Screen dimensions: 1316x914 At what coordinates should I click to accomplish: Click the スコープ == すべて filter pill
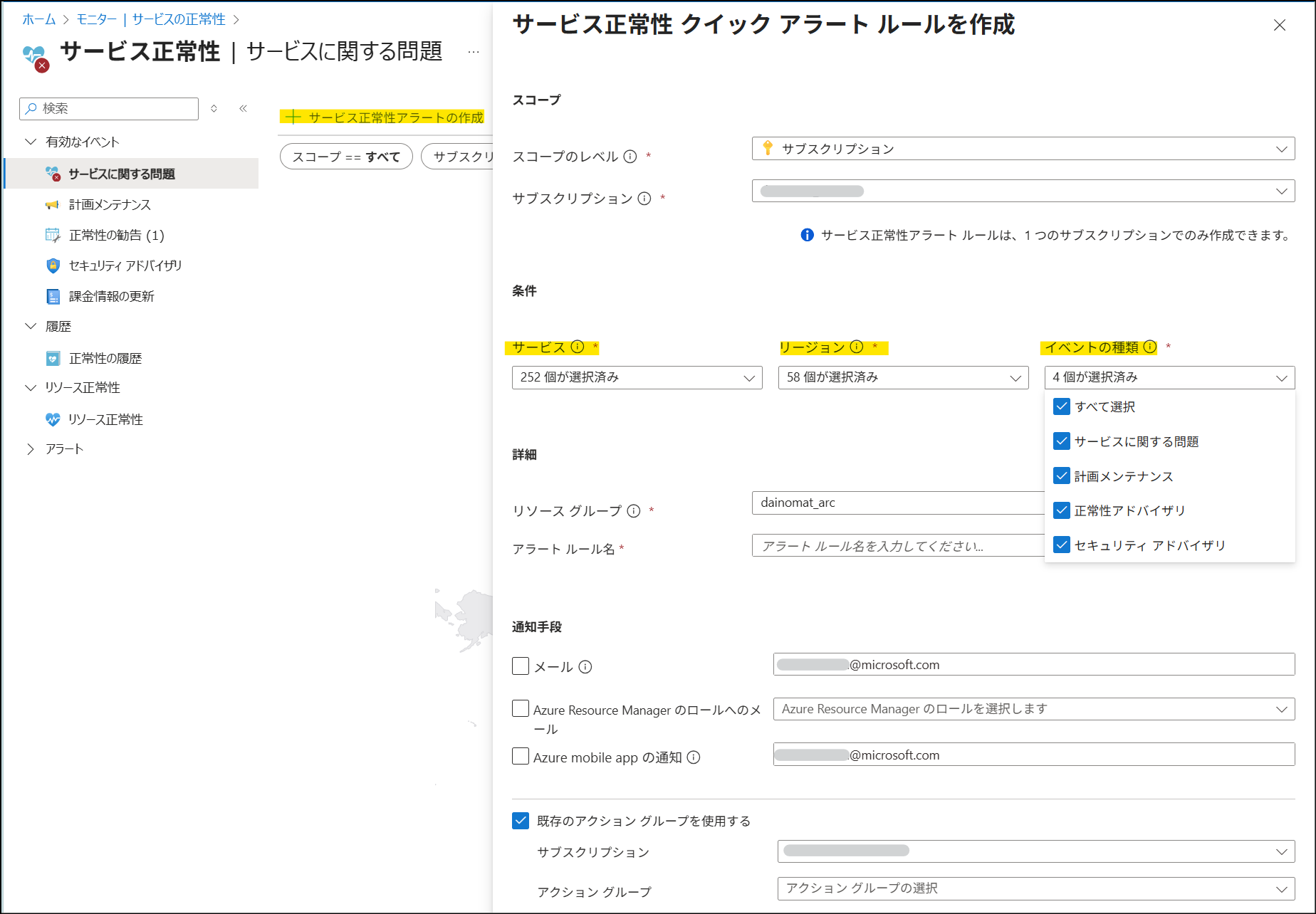click(x=346, y=157)
